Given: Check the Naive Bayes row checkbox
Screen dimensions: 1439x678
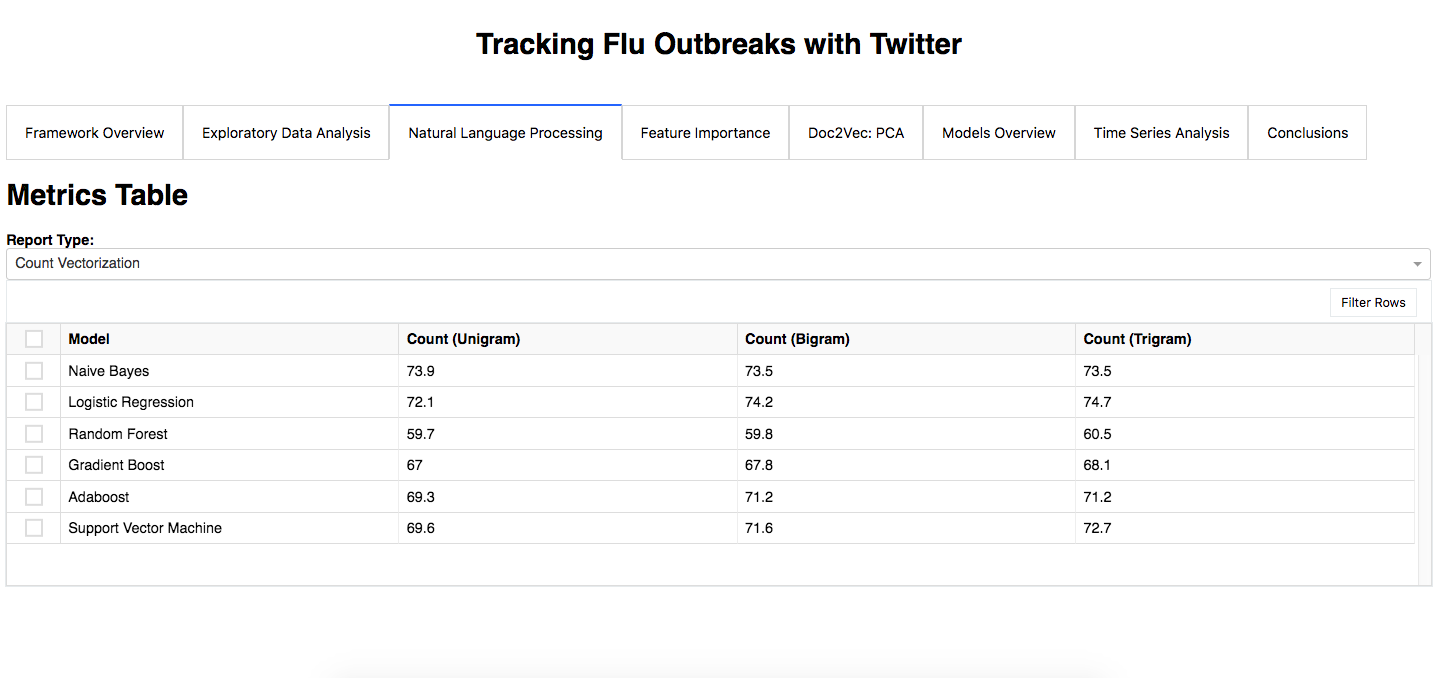Looking at the screenshot, I should (34, 371).
